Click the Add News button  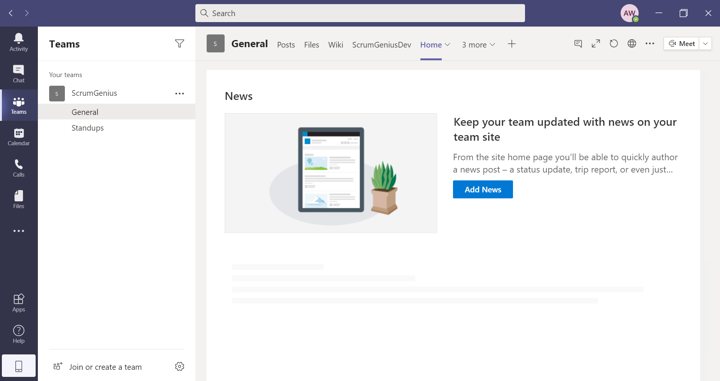click(x=483, y=189)
